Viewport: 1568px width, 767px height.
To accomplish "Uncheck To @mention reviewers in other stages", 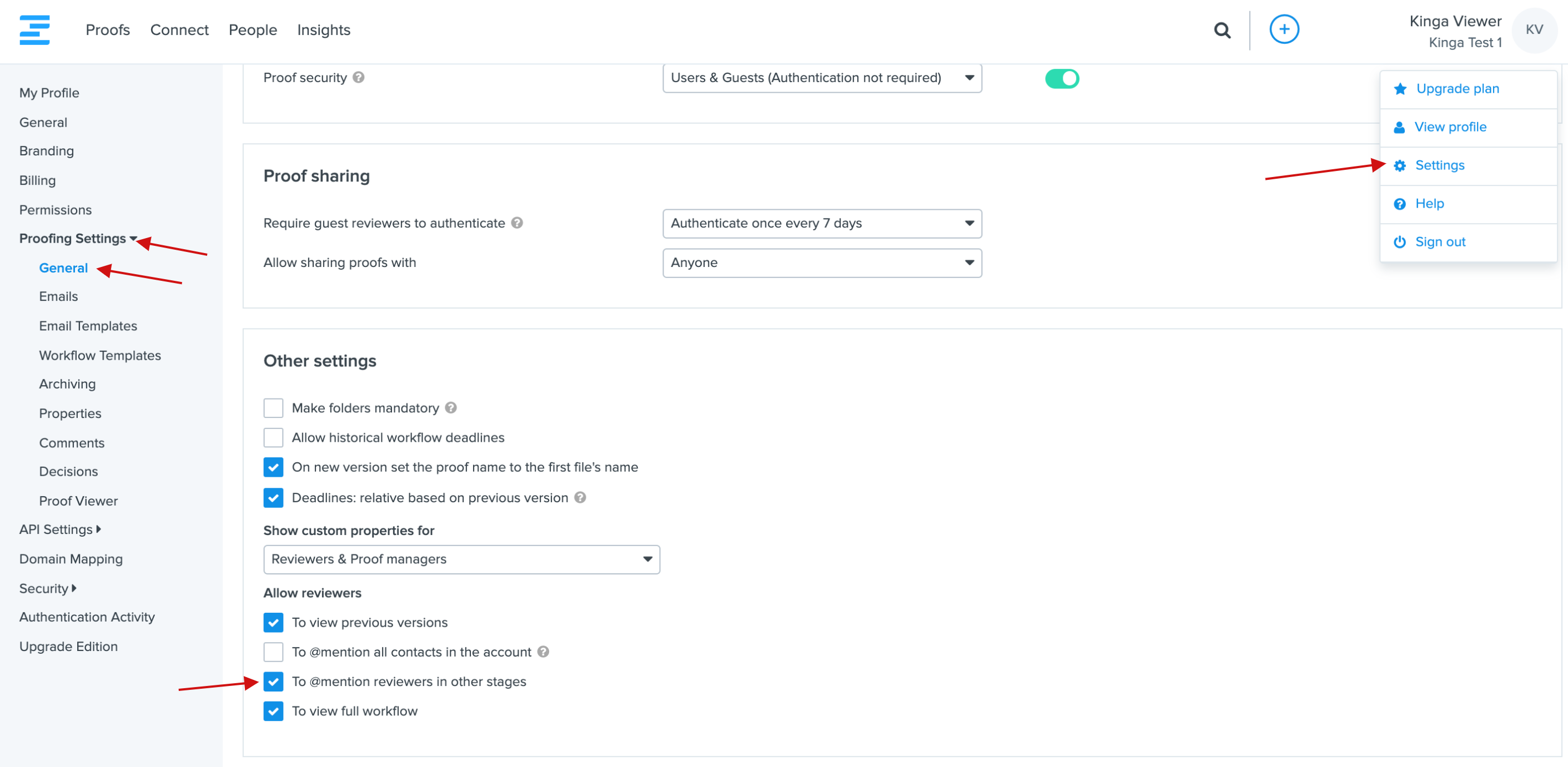I will [273, 681].
